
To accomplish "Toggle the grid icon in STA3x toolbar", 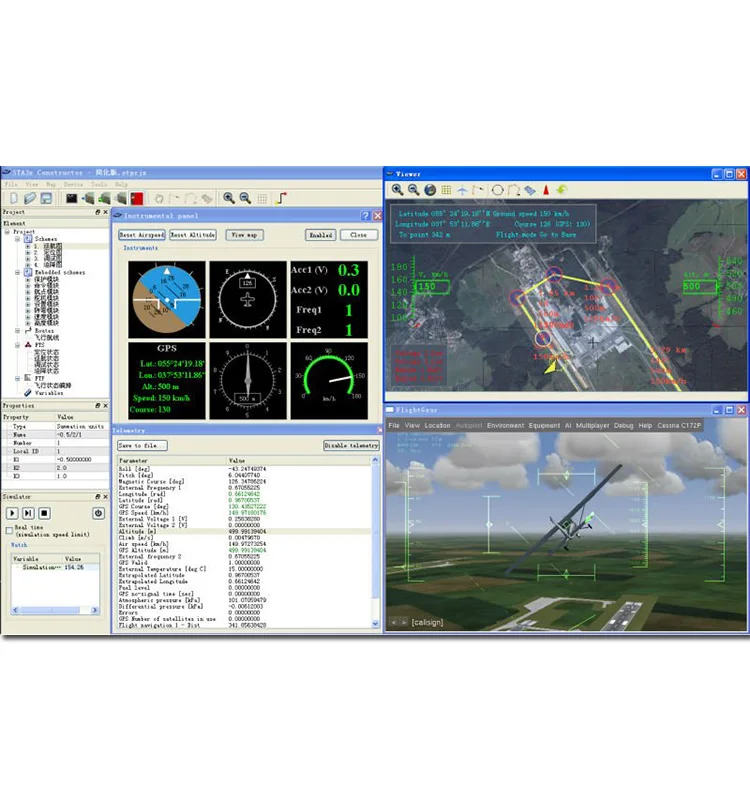I will click(x=262, y=198).
